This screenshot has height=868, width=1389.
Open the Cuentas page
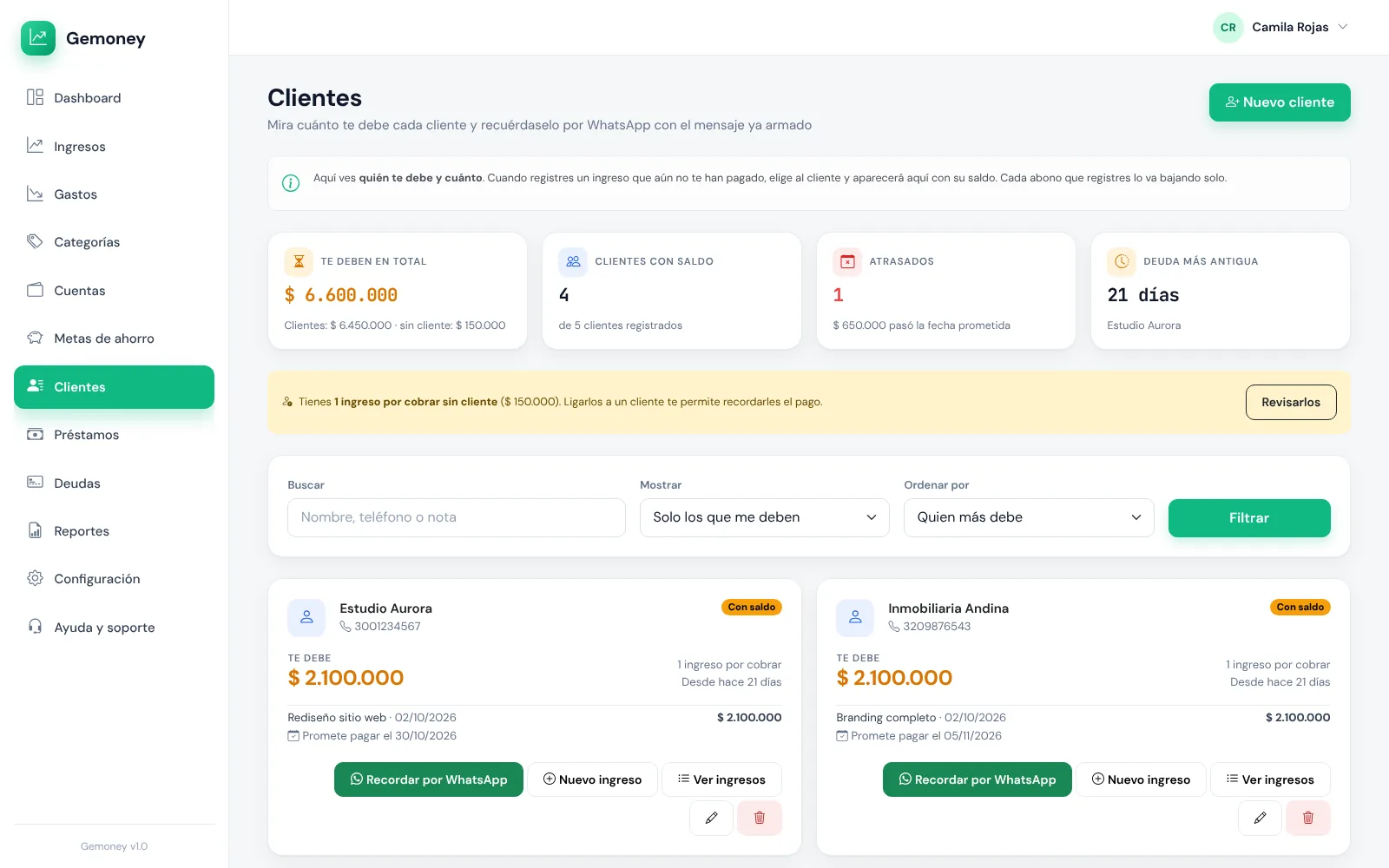114,291
